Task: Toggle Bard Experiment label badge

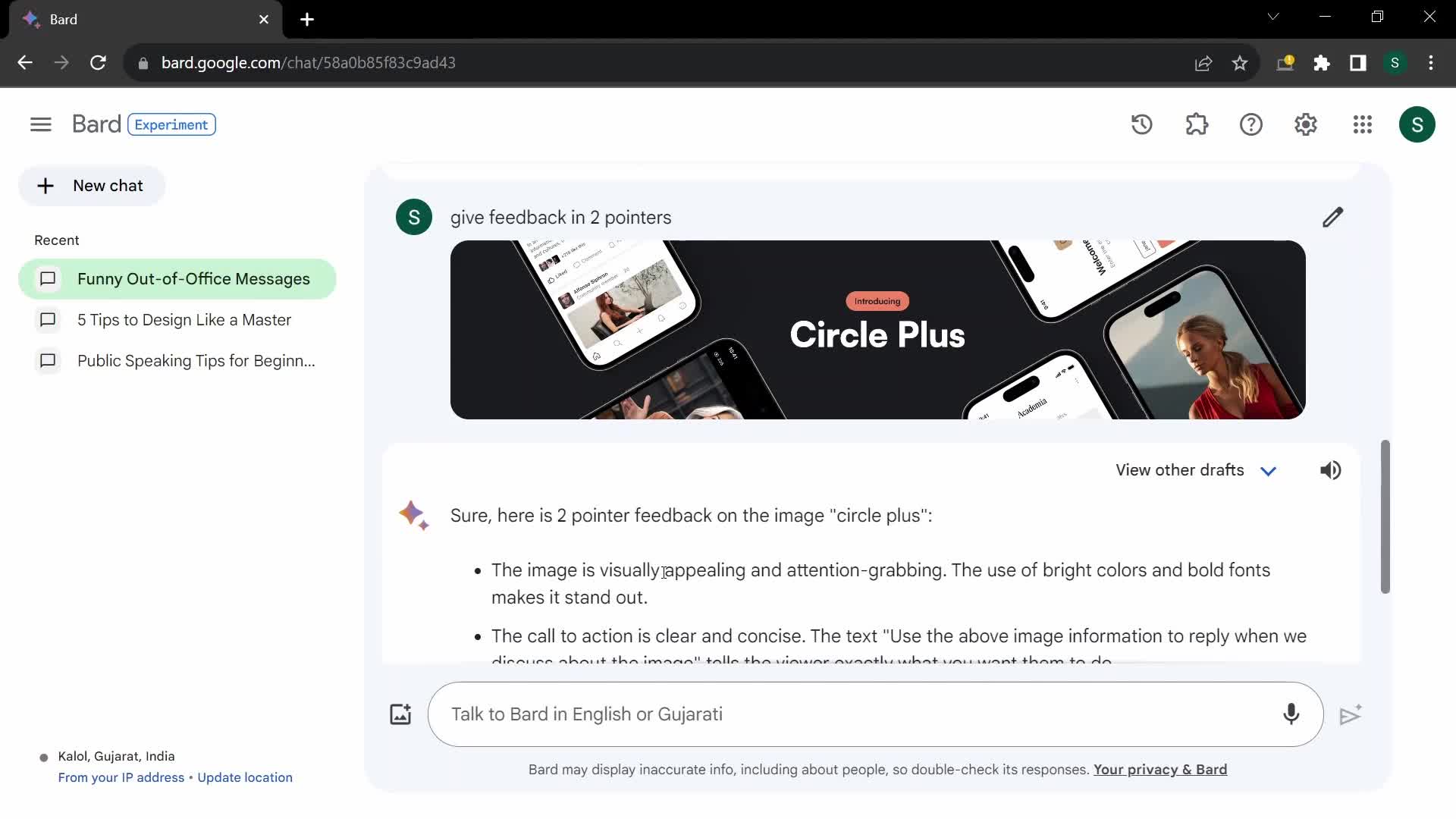Action: coord(169,124)
